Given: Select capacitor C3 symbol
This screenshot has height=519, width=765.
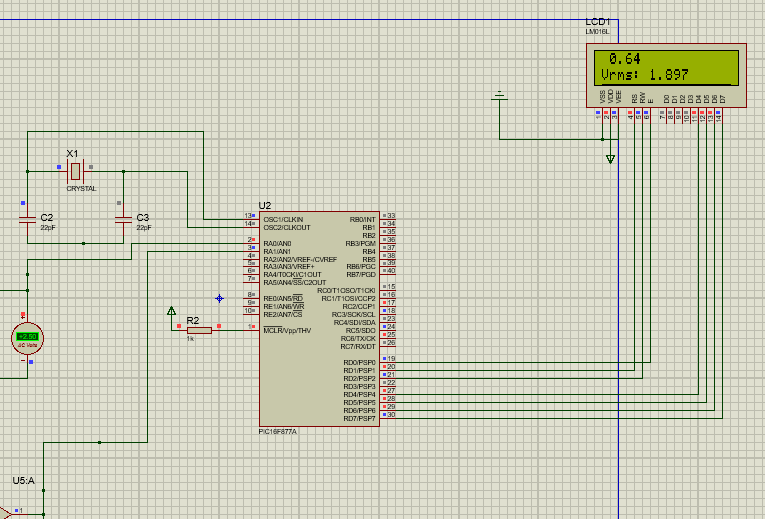Looking at the screenshot, I should click(x=123, y=220).
